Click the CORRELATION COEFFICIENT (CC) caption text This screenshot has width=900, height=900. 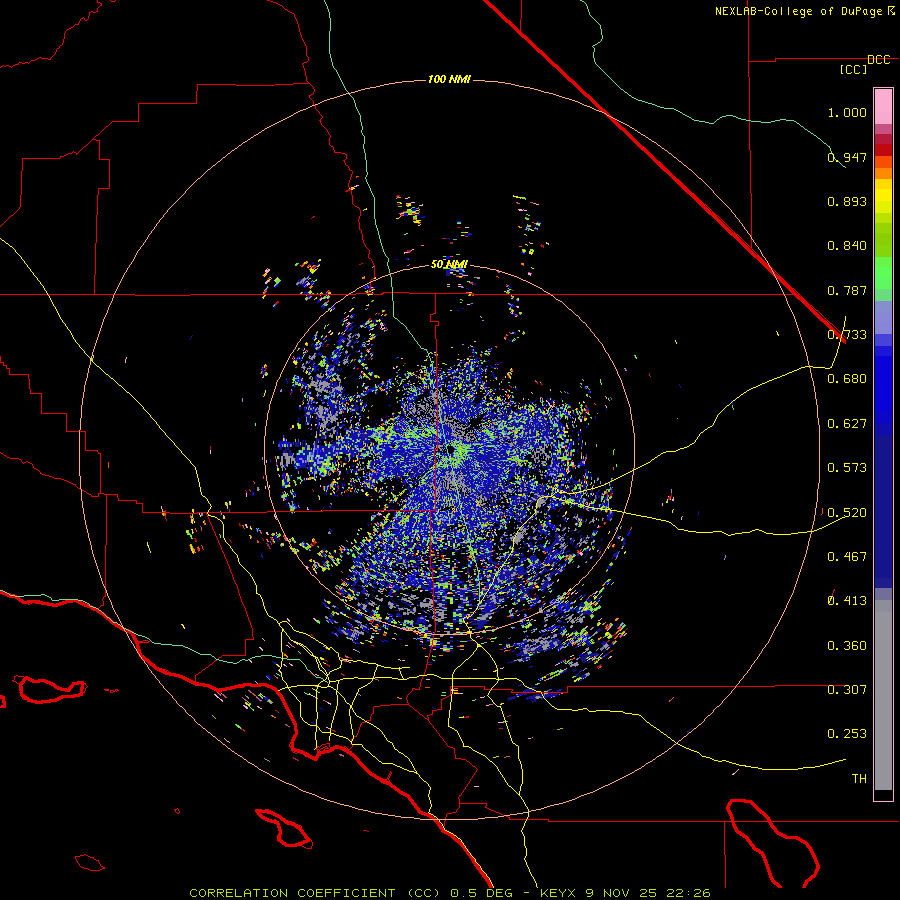point(314,893)
